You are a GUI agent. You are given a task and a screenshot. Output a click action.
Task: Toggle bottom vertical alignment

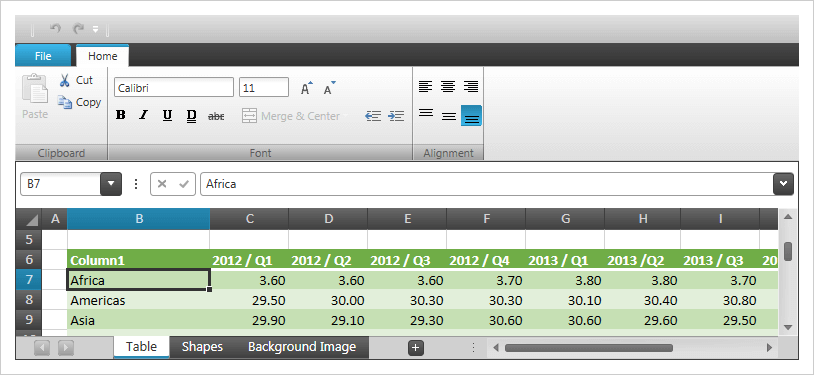pos(471,116)
